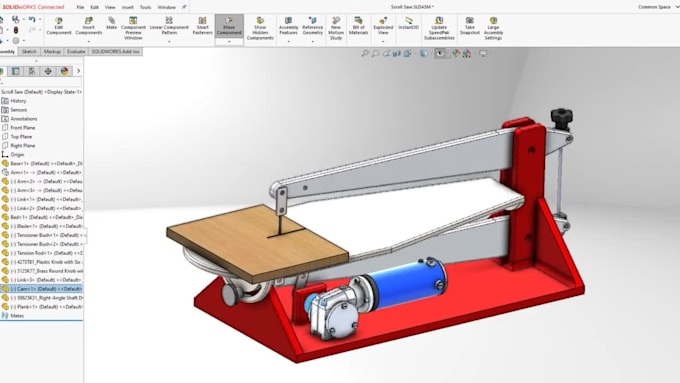The image size is (680, 383).
Task: Expand the Insert Components dropdown arrow
Action: point(88,42)
